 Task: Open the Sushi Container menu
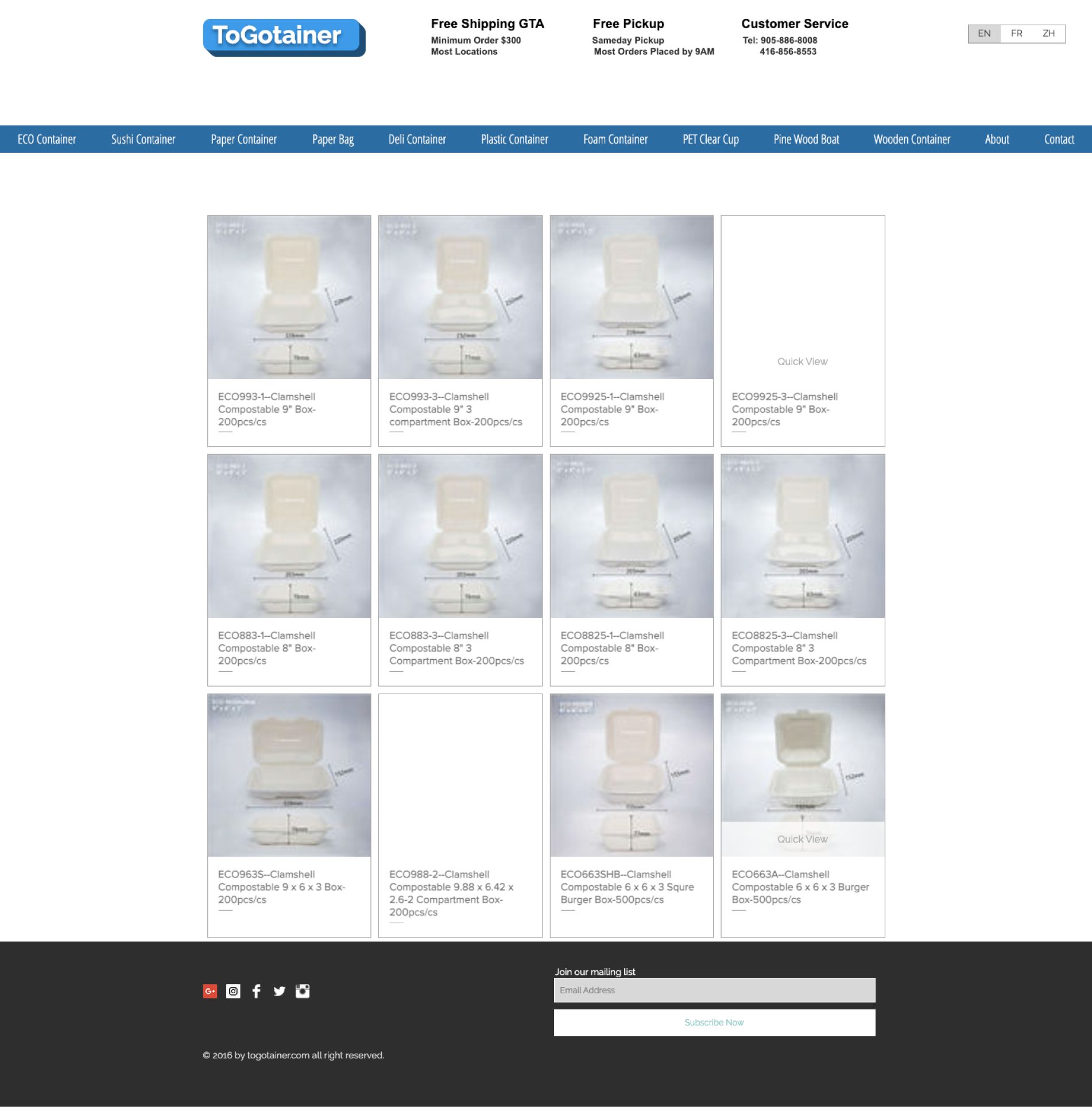[144, 139]
